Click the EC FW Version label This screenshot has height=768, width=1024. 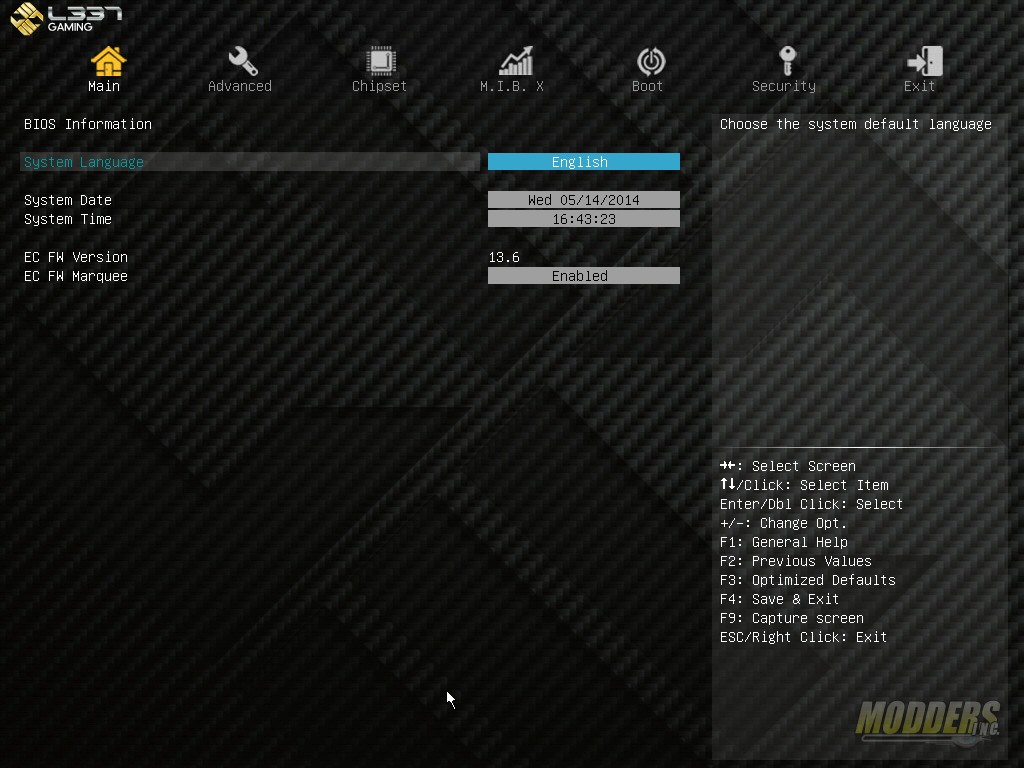click(x=76, y=257)
